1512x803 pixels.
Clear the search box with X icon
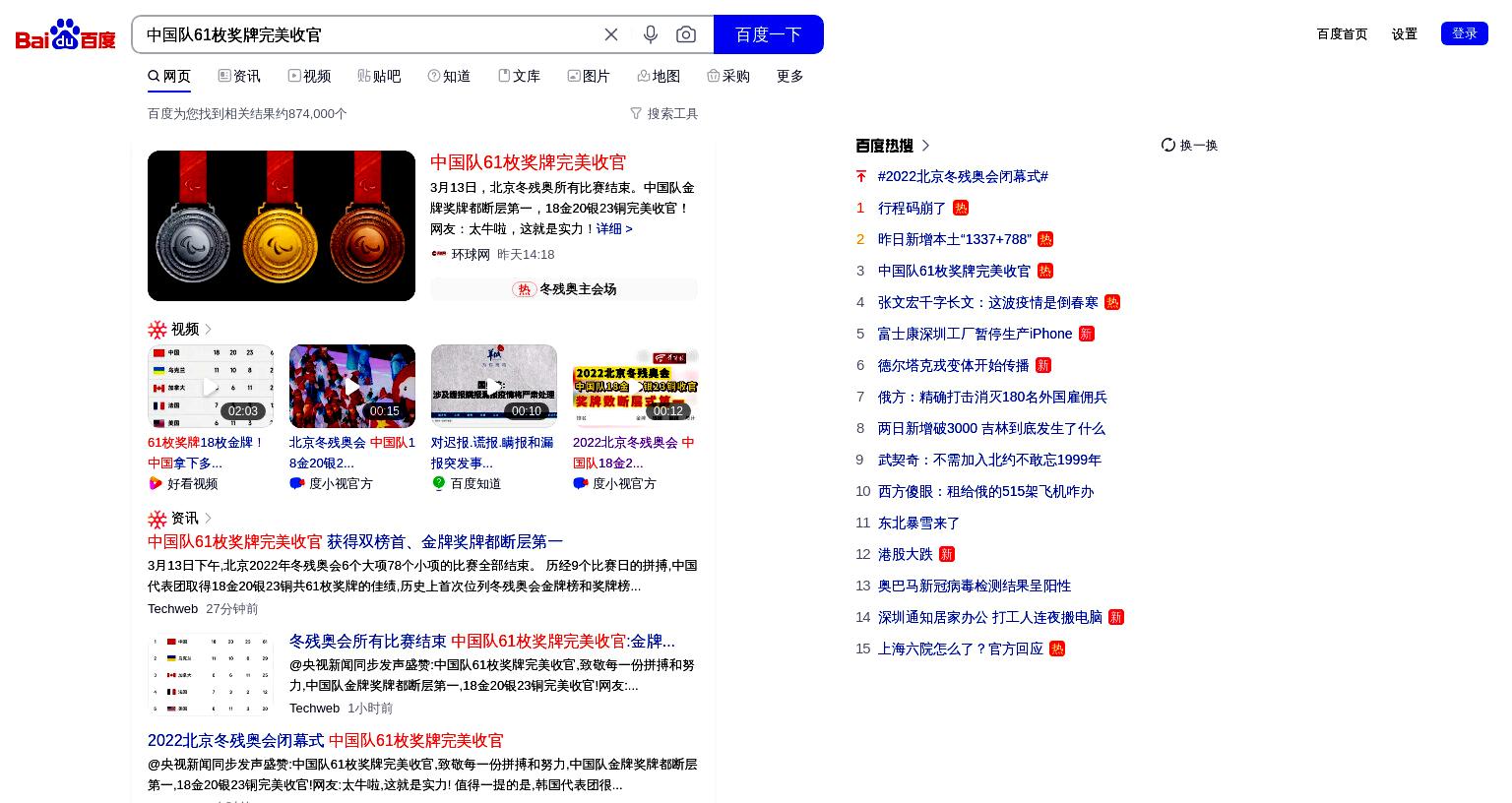[x=611, y=34]
